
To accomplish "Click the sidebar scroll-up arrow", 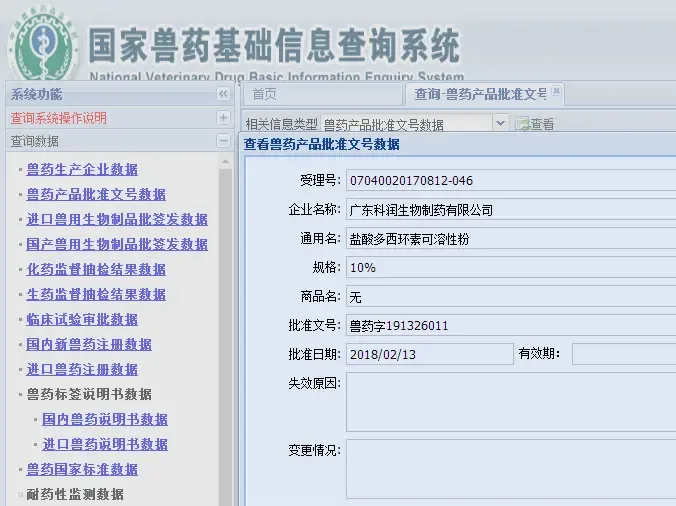I will point(225,162).
